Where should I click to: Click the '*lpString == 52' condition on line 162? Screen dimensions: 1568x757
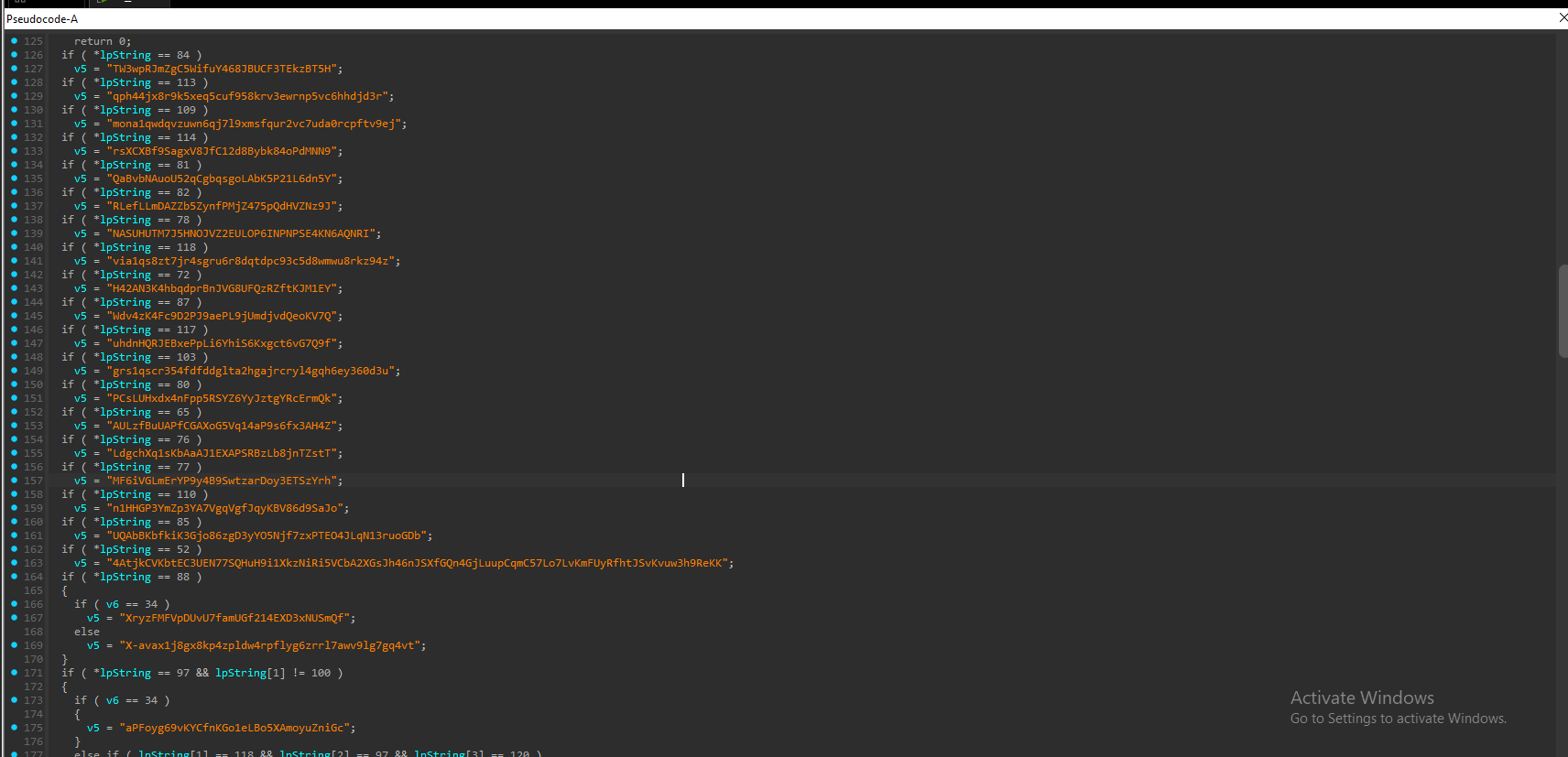[x=141, y=549]
